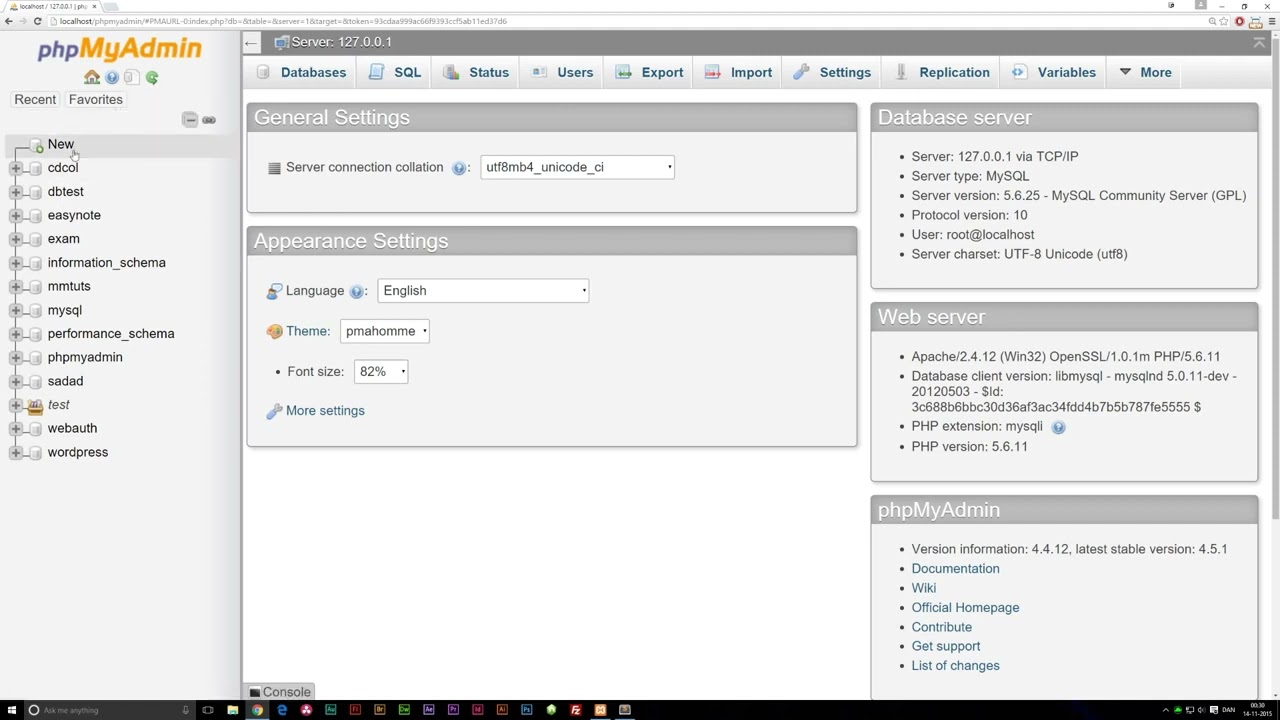Click the wrench icon beside More settings
The height and width of the screenshot is (720, 1280).
pyautogui.click(x=274, y=411)
